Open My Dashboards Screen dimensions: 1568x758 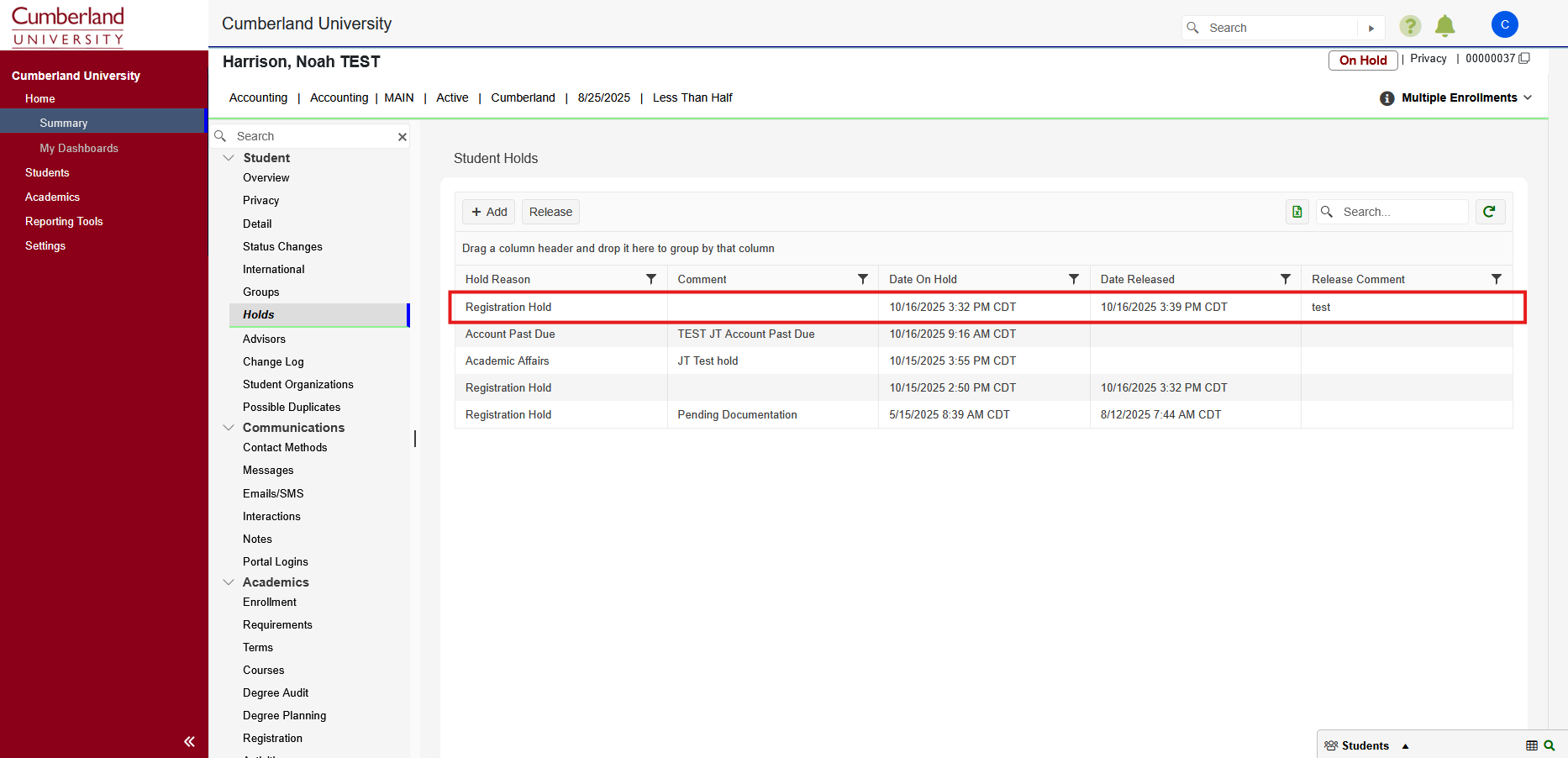79,148
